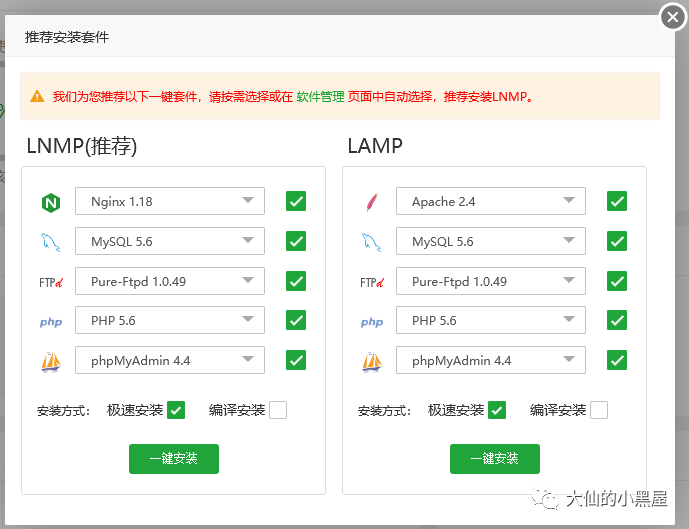This screenshot has width=689, height=529.
Task: Click the Nginx logo icon in LNMP
Action: tap(51, 202)
